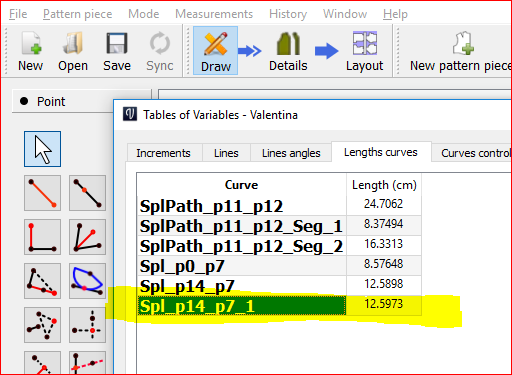Select point at distance and angle tool
The width and height of the screenshot is (512, 375).
[42, 193]
